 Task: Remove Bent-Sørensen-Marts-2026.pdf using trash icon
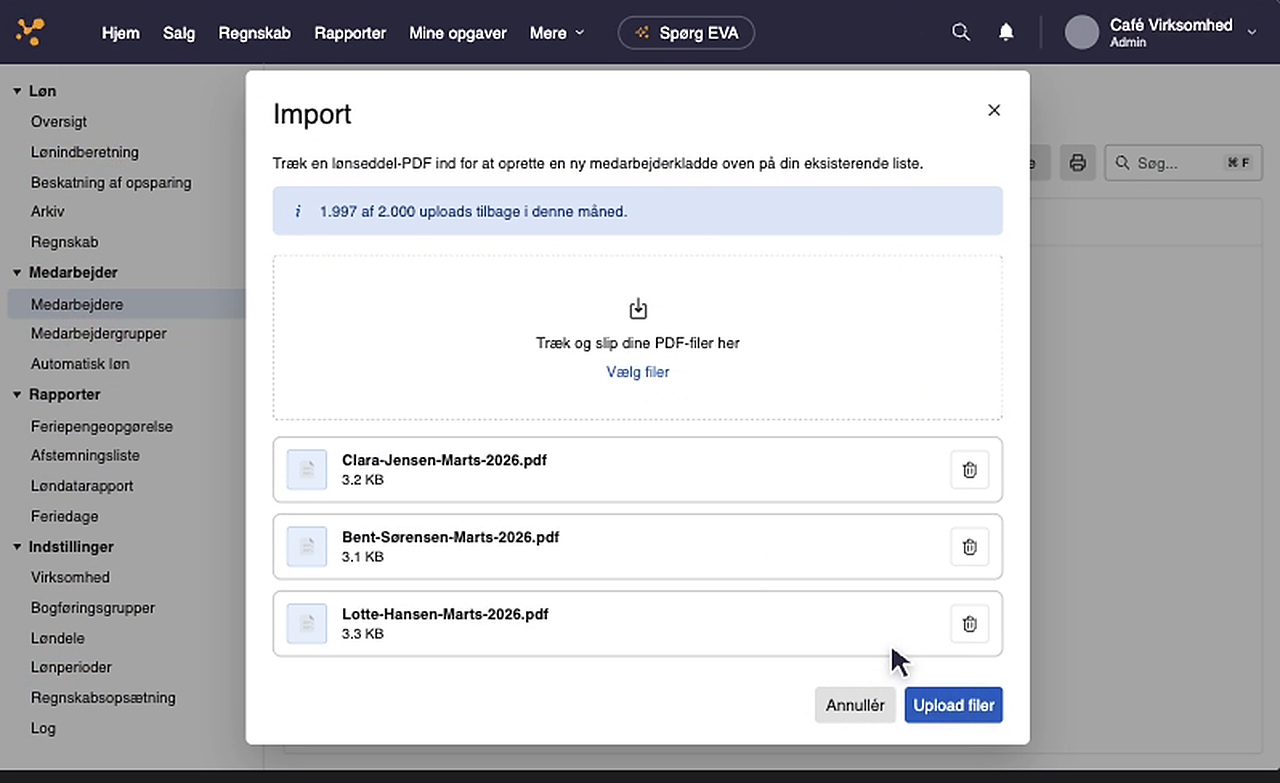[969, 547]
